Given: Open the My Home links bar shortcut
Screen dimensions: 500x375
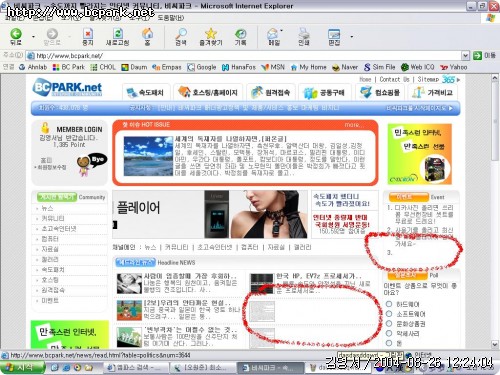Looking at the screenshot, I should 308,67.
